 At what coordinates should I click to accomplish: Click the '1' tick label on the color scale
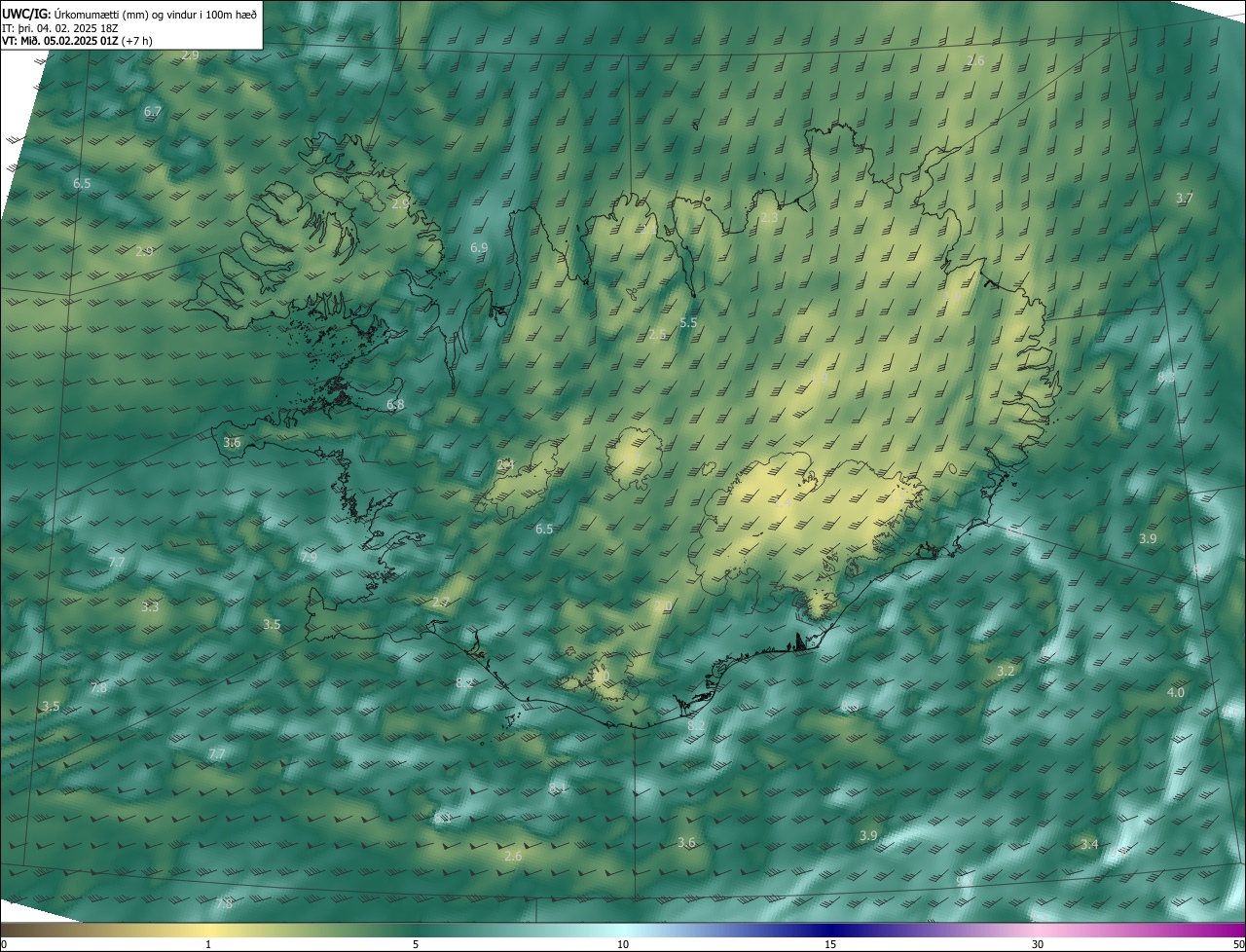click(x=208, y=944)
